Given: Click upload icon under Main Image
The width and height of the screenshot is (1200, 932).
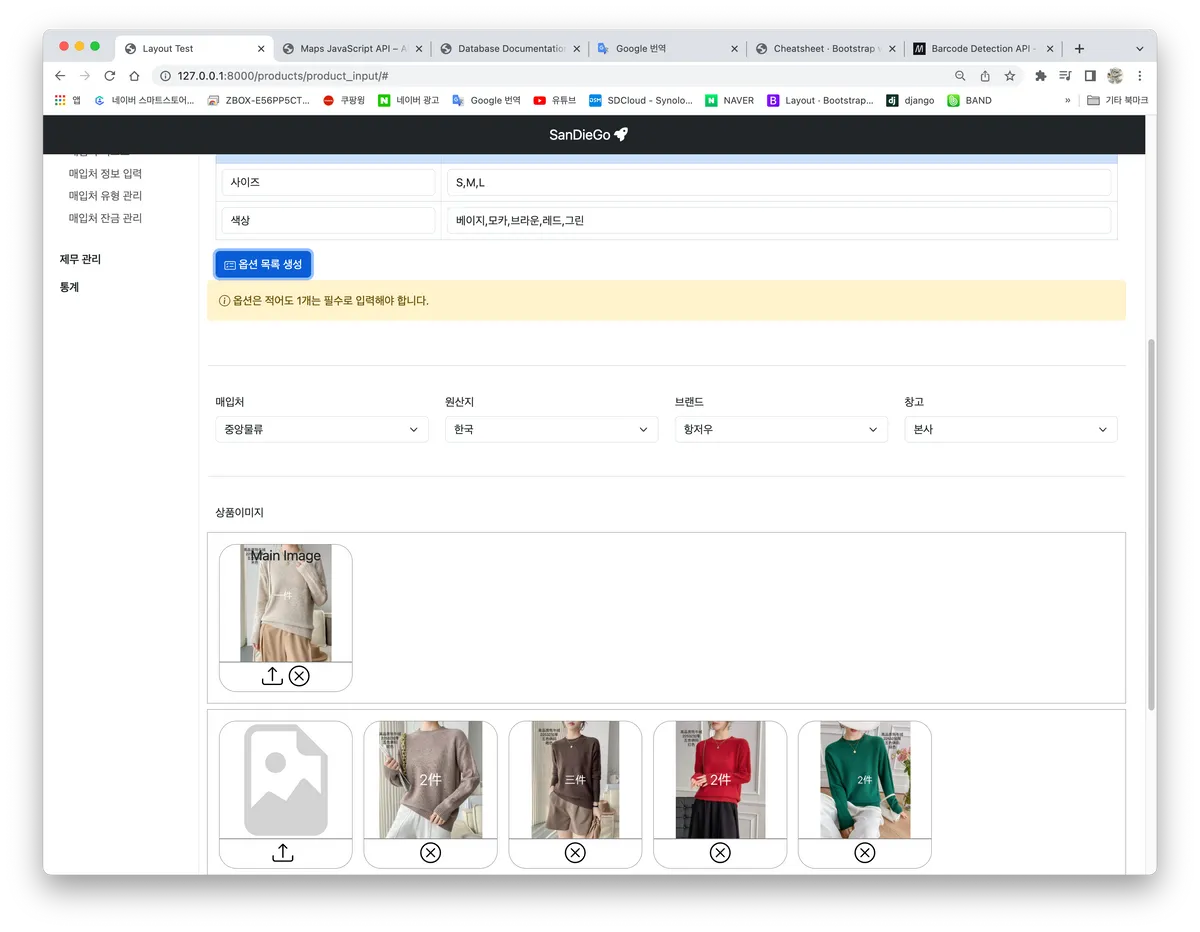Looking at the screenshot, I should pos(272,676).
